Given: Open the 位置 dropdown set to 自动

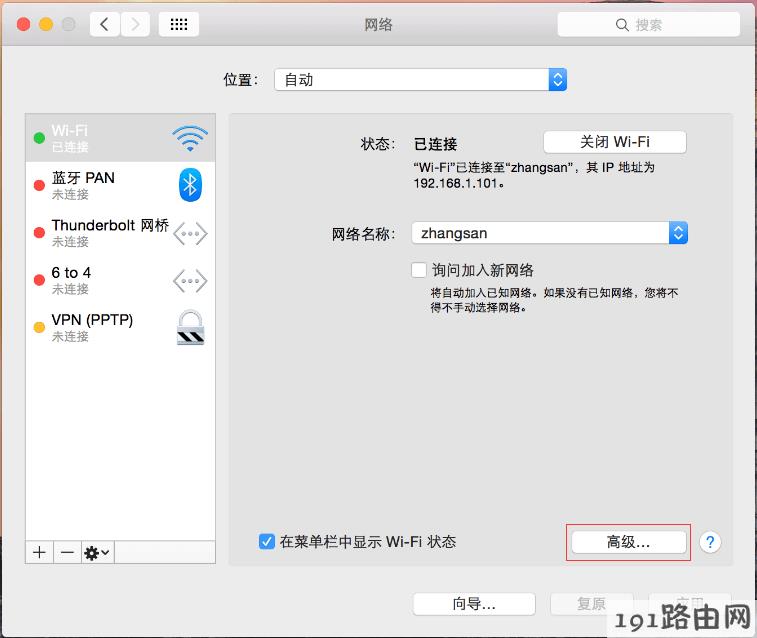Looking at the screenshot, I should [x=421, y=80].
